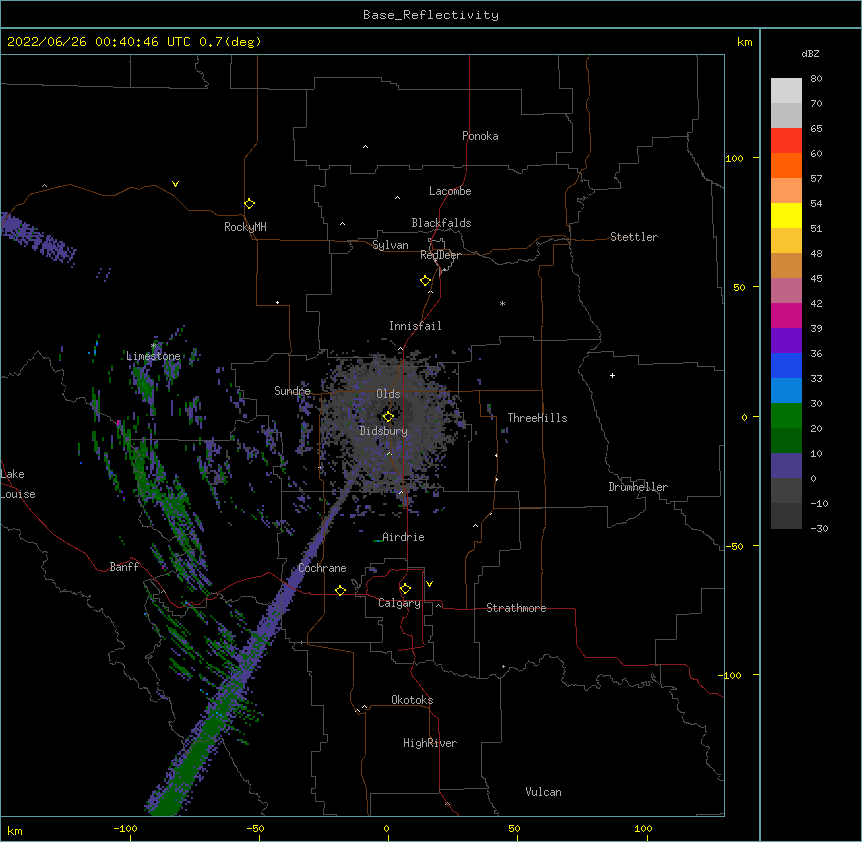
Task: Click the yellow diamond marker south of RedDeer
Action: [x=426, y=280]
